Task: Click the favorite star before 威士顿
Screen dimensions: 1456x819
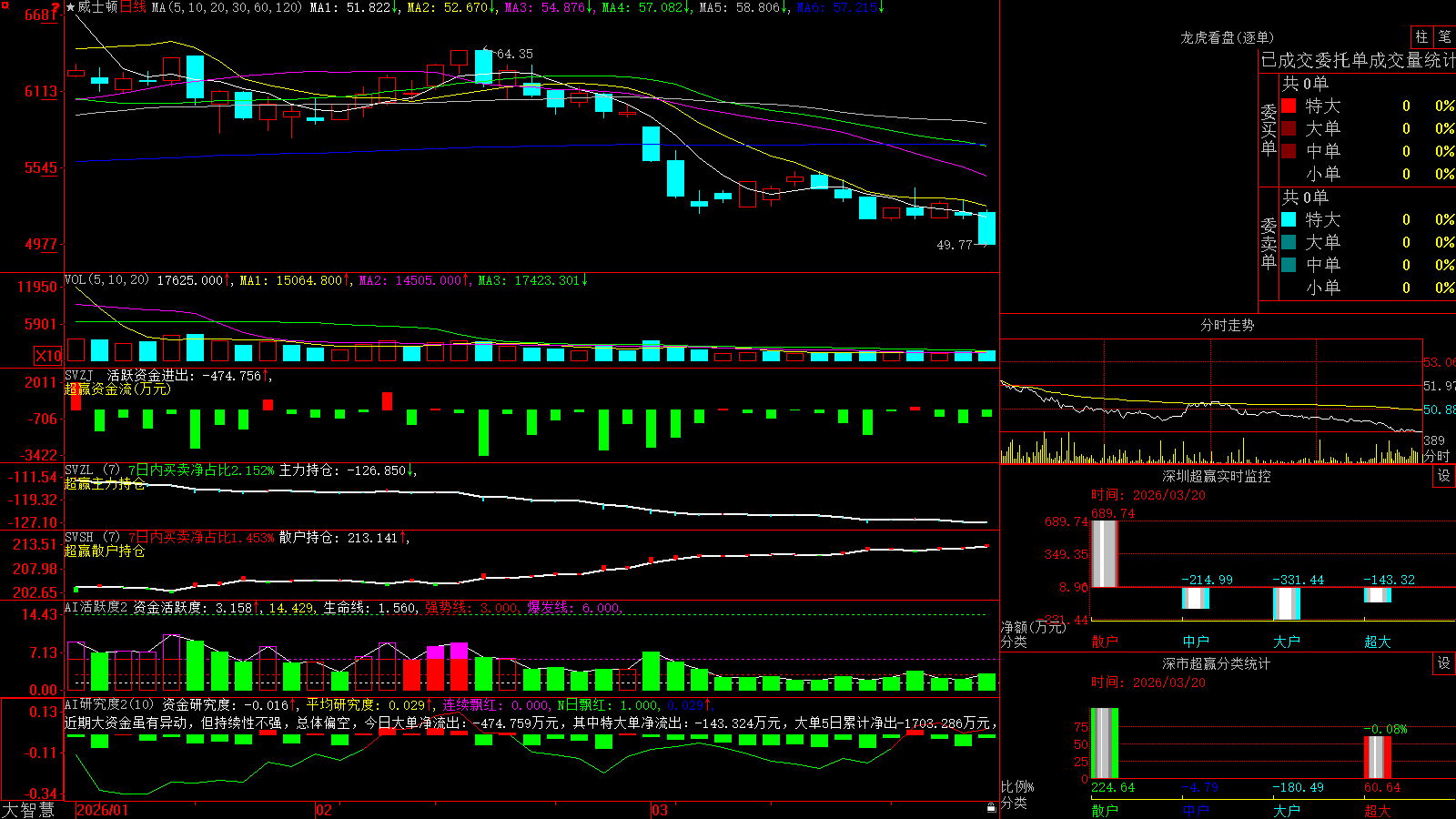Action: [70, 7]
